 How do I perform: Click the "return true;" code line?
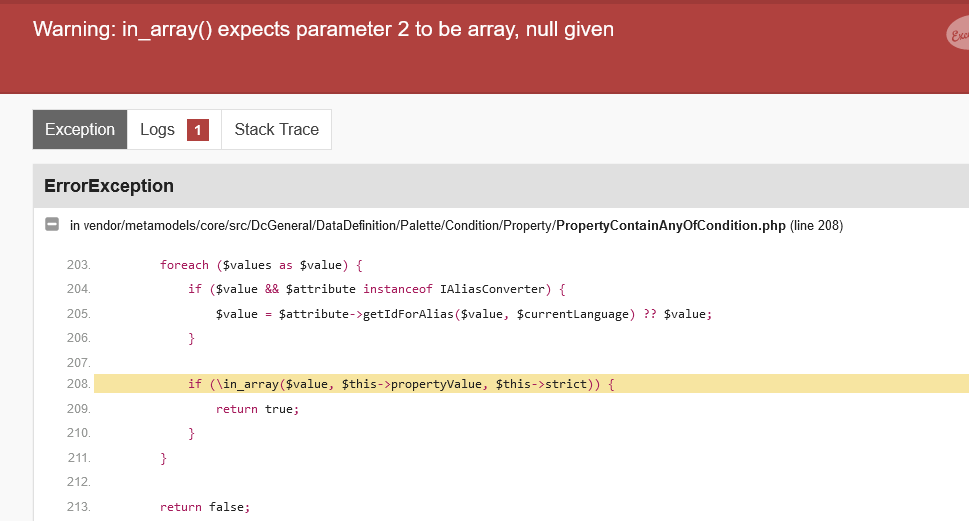coord(257,409)
